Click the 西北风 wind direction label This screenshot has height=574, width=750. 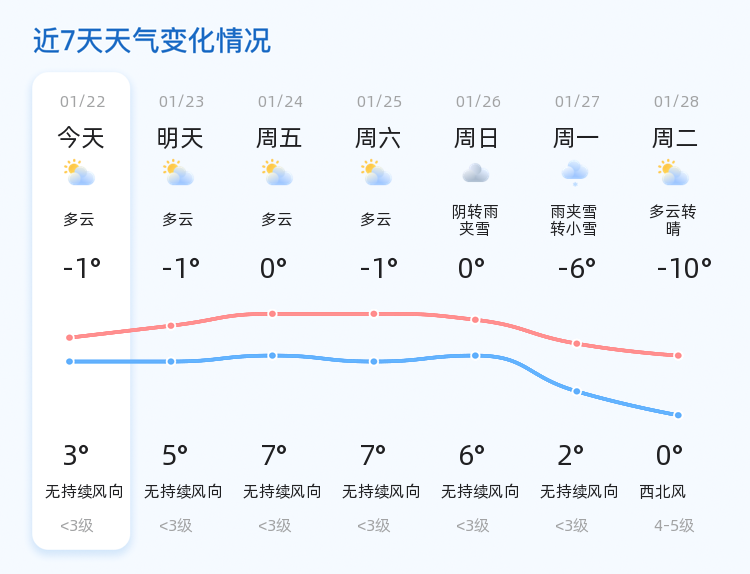point(663,491)
